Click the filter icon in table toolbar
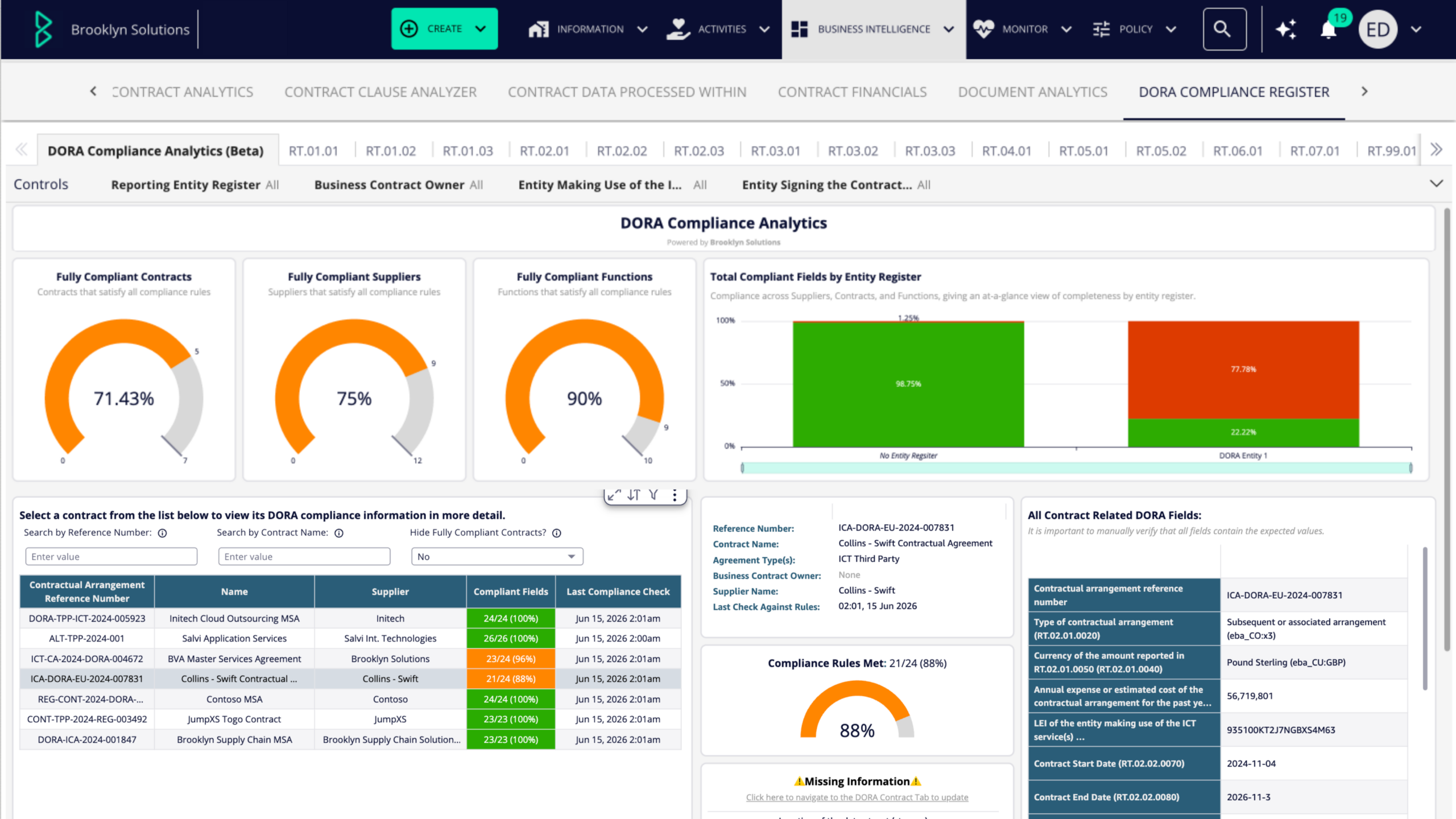Image resolution: width=1456 pixels, height=819 pixels. (x=654, y=495)
